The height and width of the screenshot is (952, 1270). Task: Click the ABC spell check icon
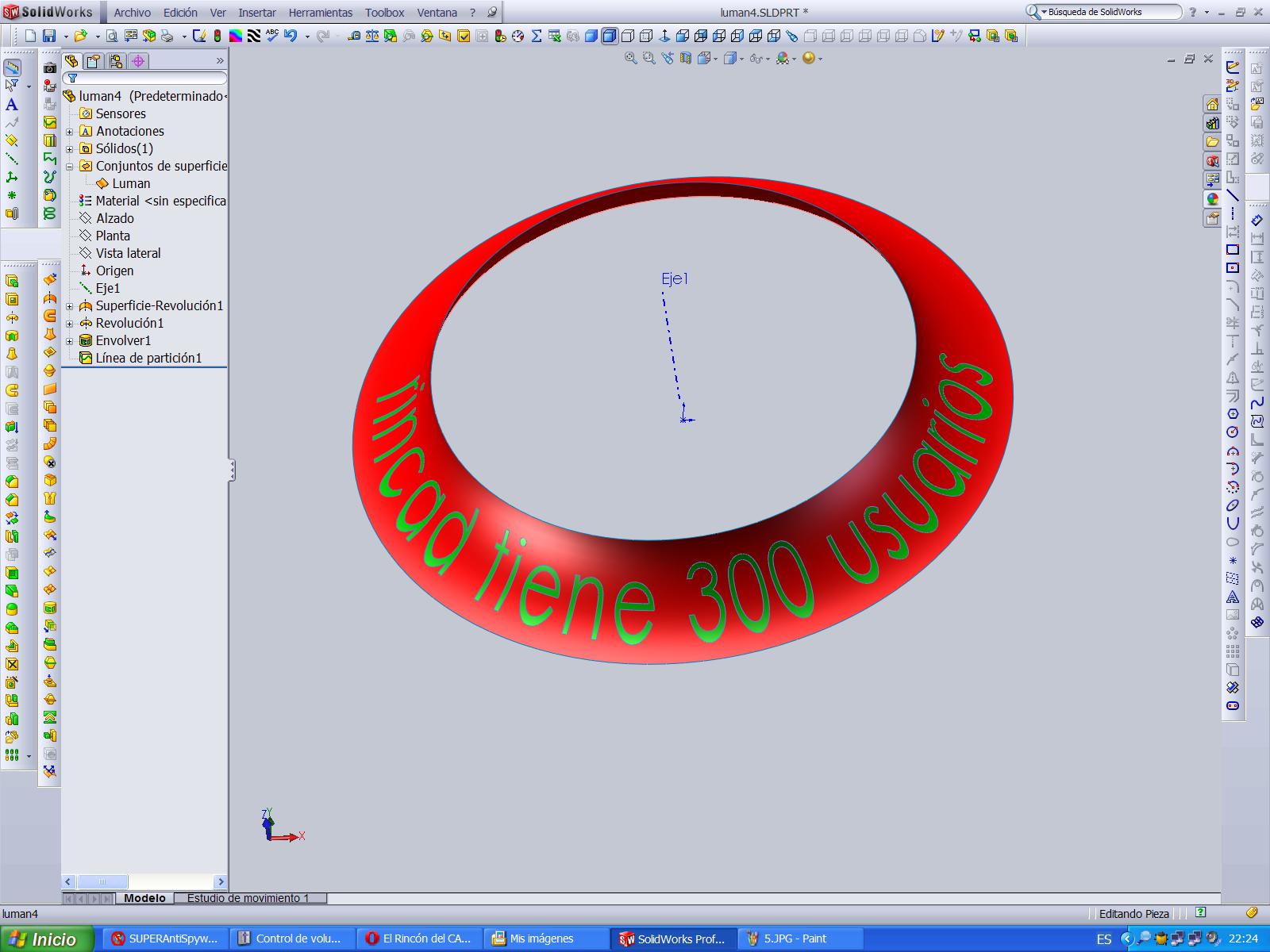[x=272, y=36]
